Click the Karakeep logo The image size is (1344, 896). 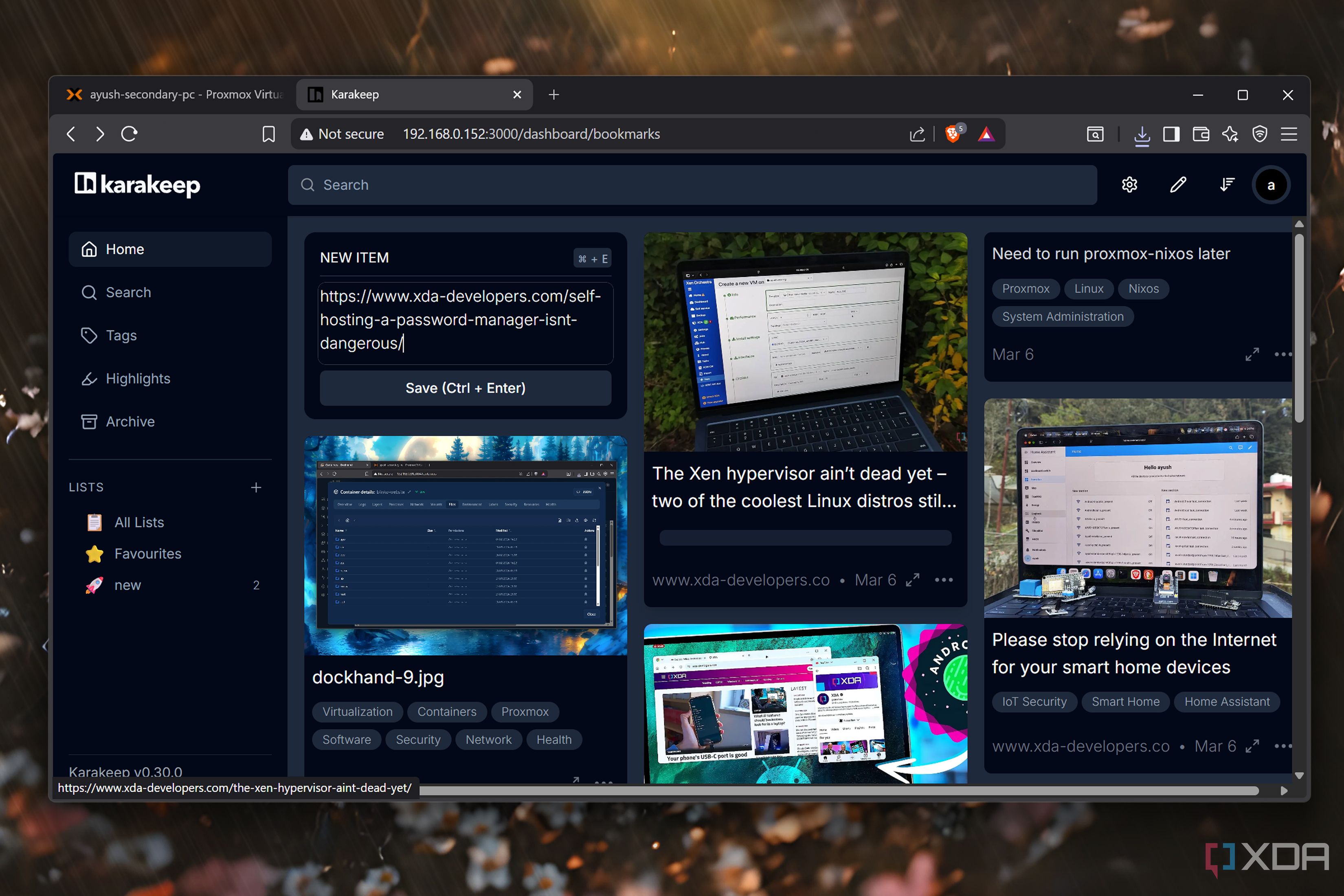point(137,184)
